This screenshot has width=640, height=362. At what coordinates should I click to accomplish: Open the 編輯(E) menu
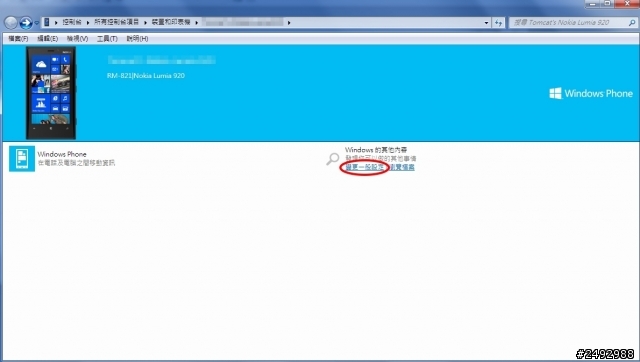click(48, 39)
